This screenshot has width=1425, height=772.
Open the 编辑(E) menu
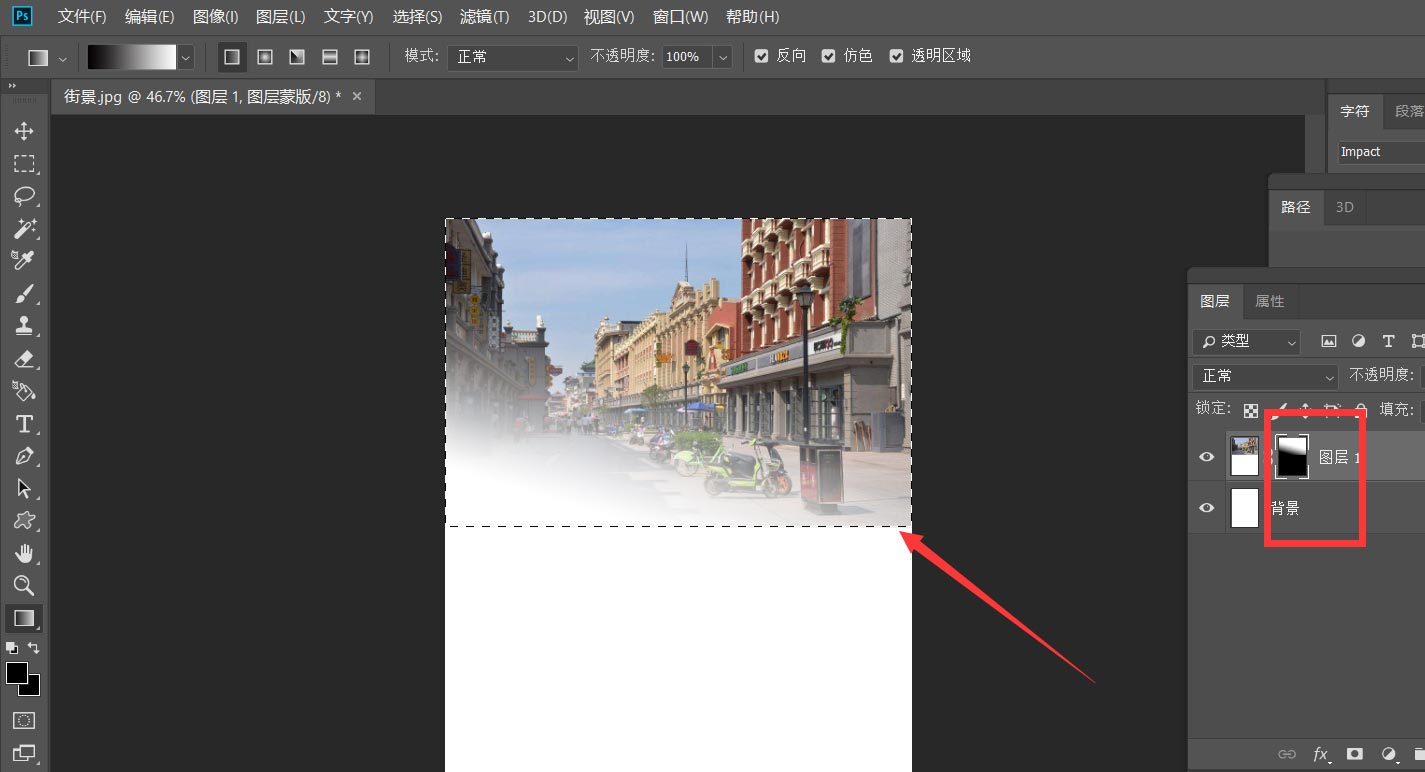click(x=150, y=17)
